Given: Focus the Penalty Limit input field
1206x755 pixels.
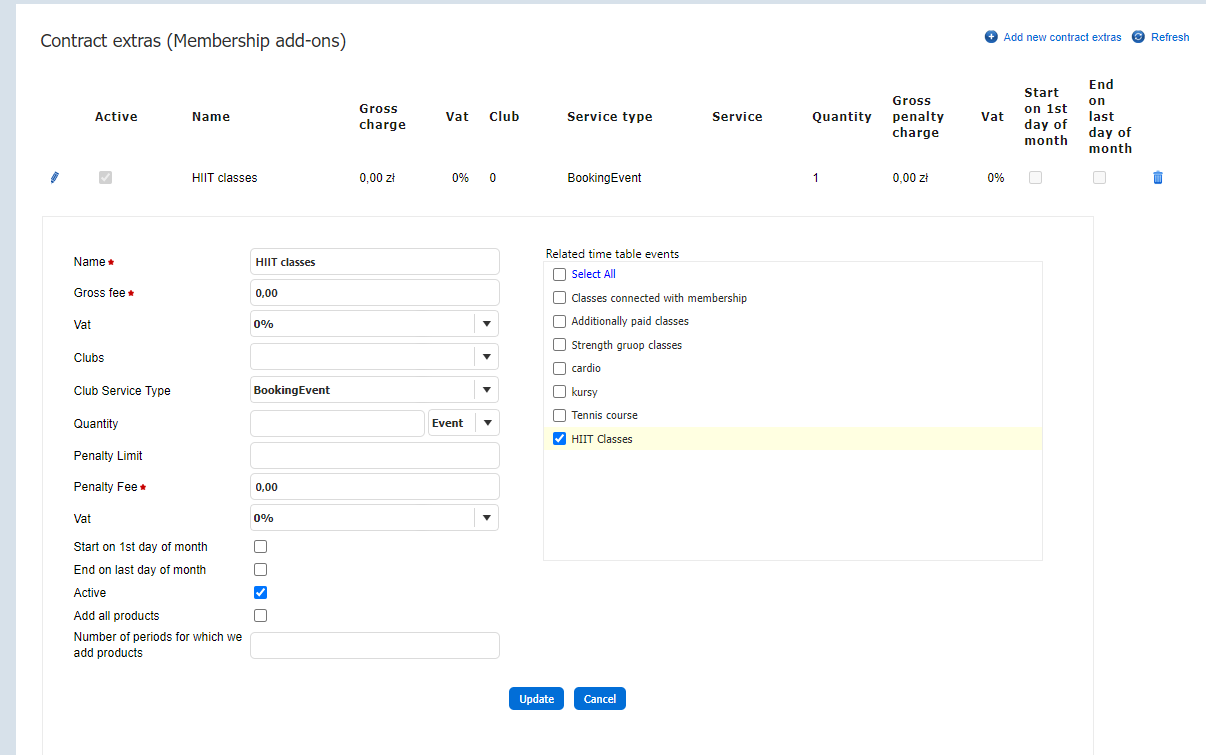Looking at the screenshot, I should [x=374, y=456].
